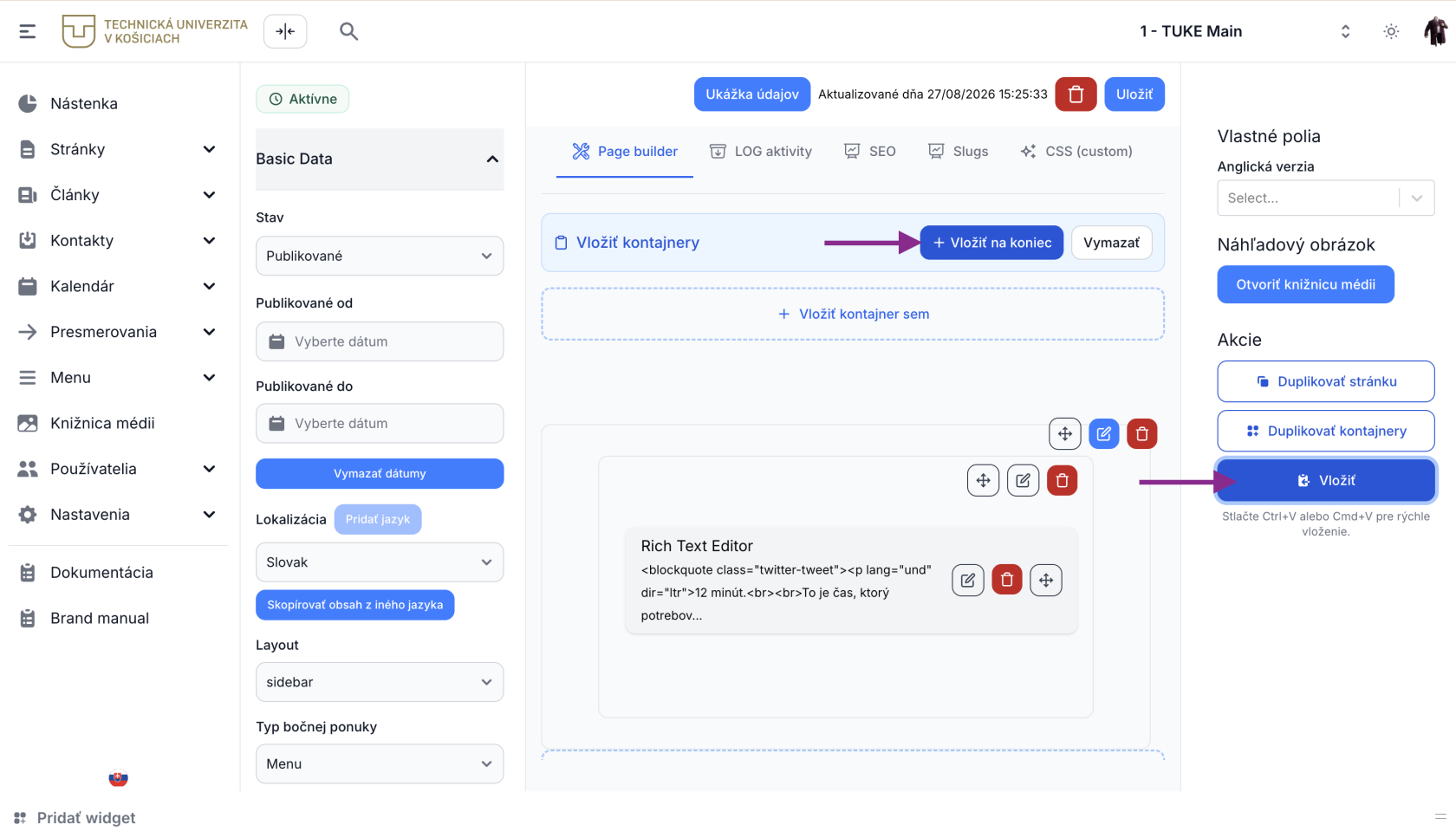Image resolution: width=1456 pixels, height=838 pixels.
Task: Expand the Články sidebar section
Action: (118, 195)
